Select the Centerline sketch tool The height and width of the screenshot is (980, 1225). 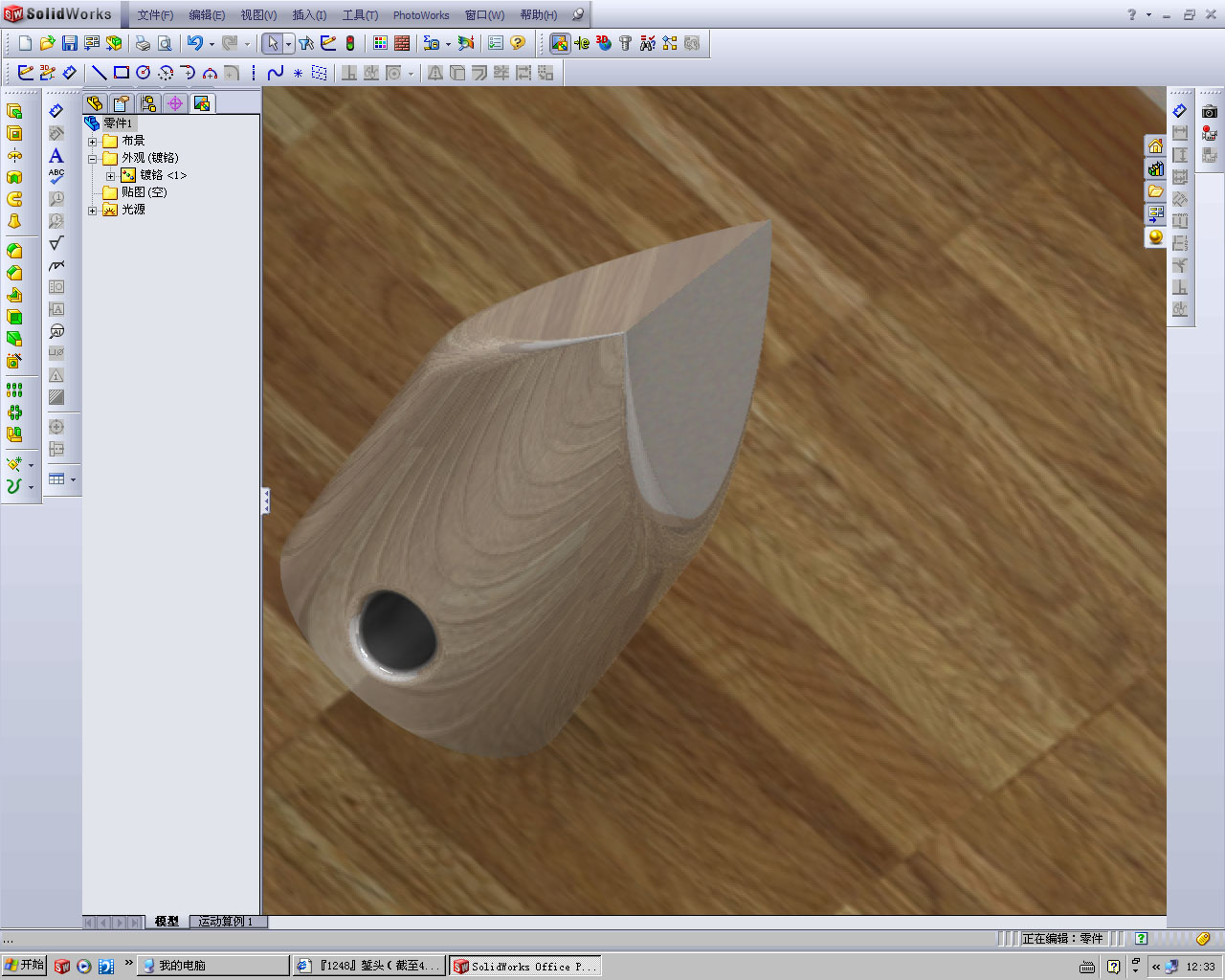254,73
